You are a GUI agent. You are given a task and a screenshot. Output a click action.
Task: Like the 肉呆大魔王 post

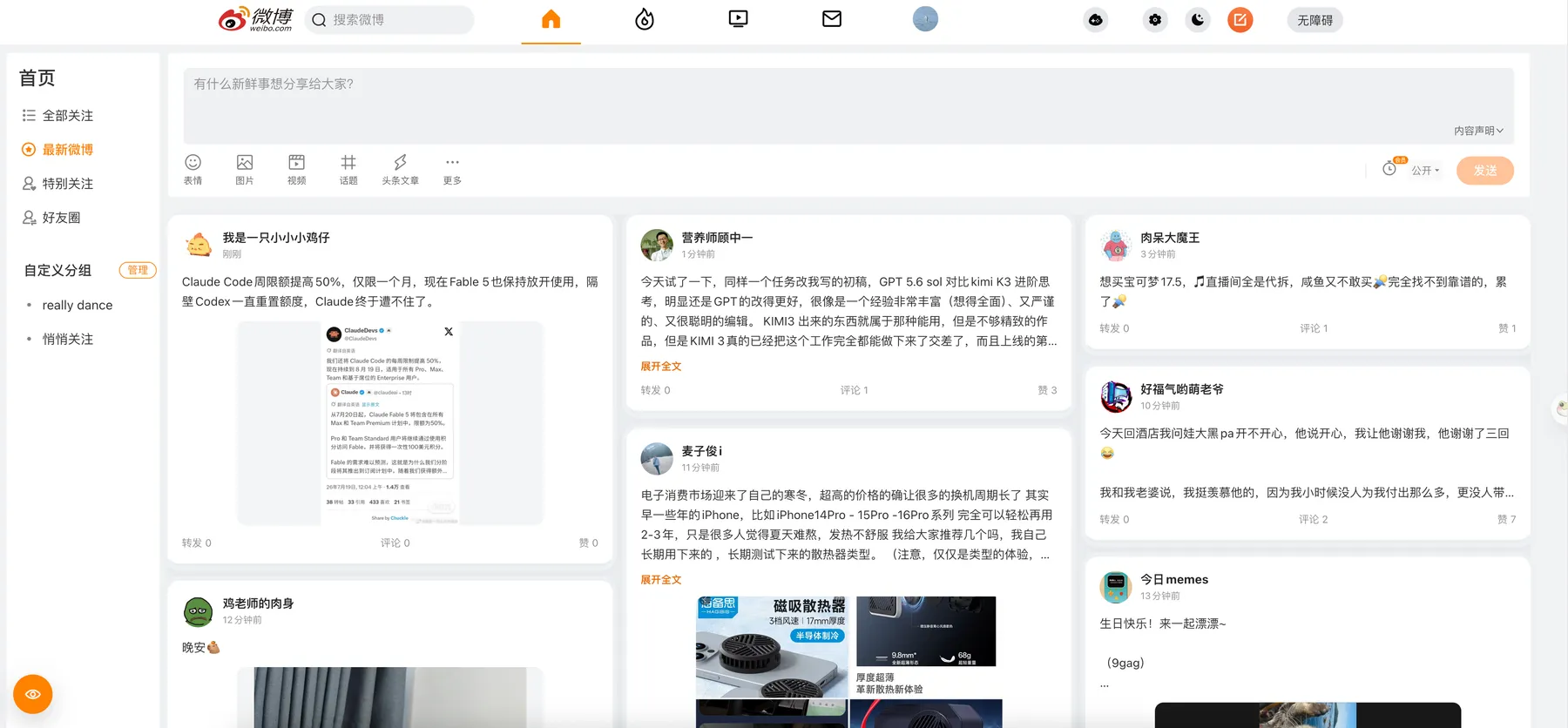click(1507, 328)
